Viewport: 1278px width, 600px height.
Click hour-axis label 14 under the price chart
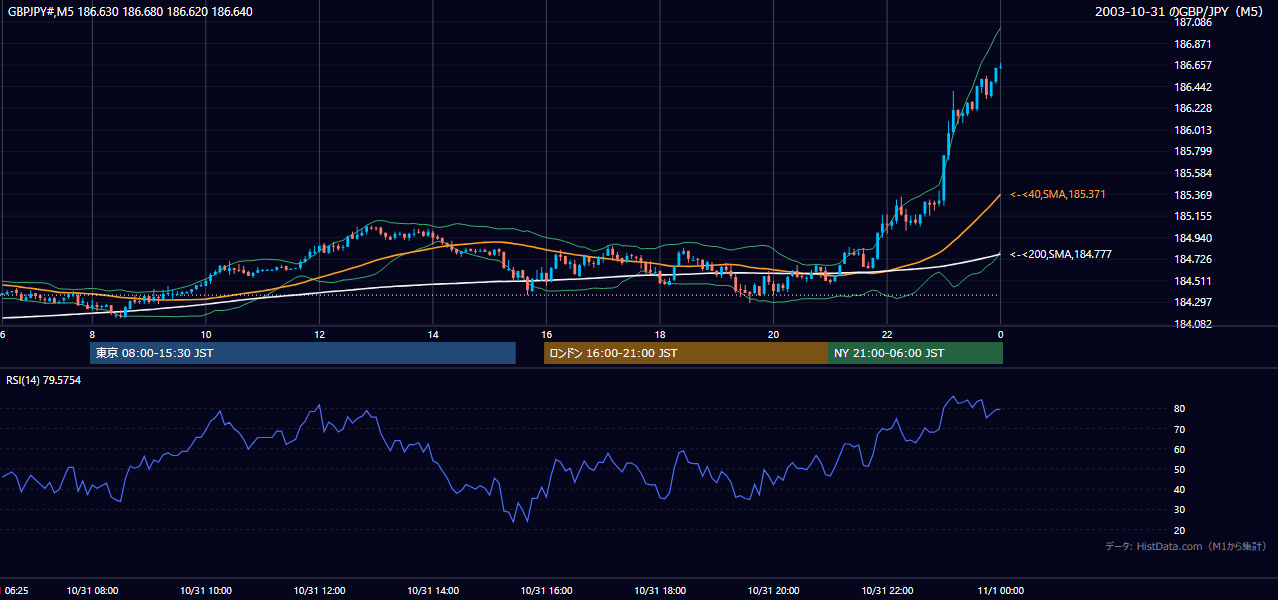433,334
